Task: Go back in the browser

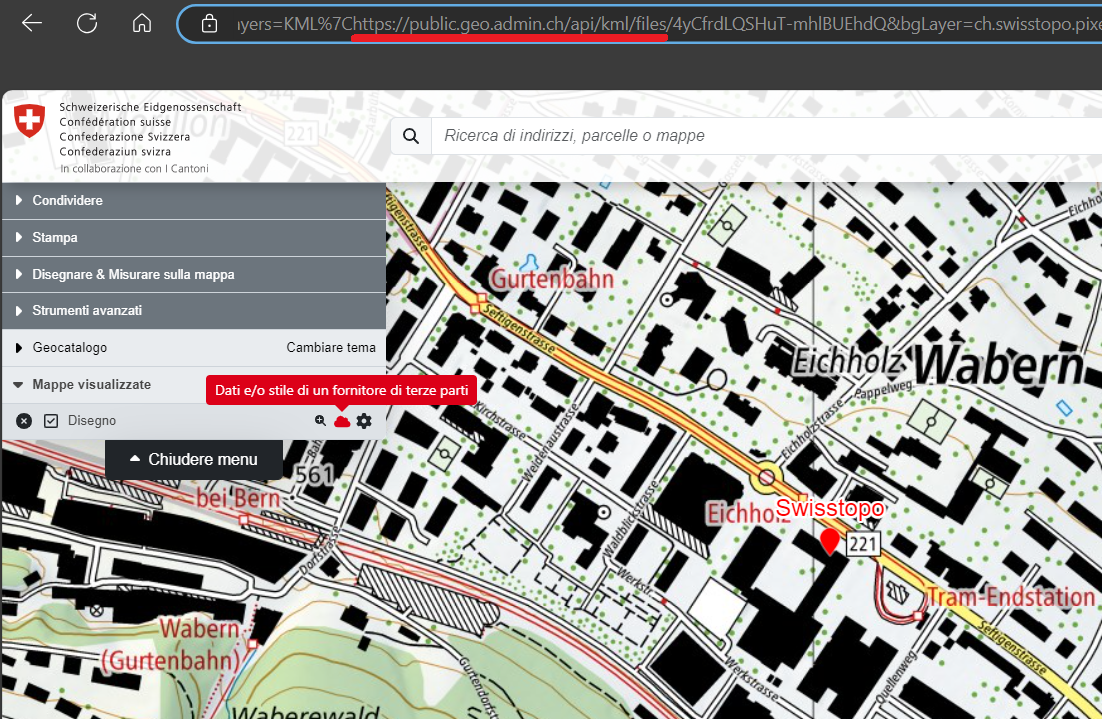Action: (x=32, y=23)
